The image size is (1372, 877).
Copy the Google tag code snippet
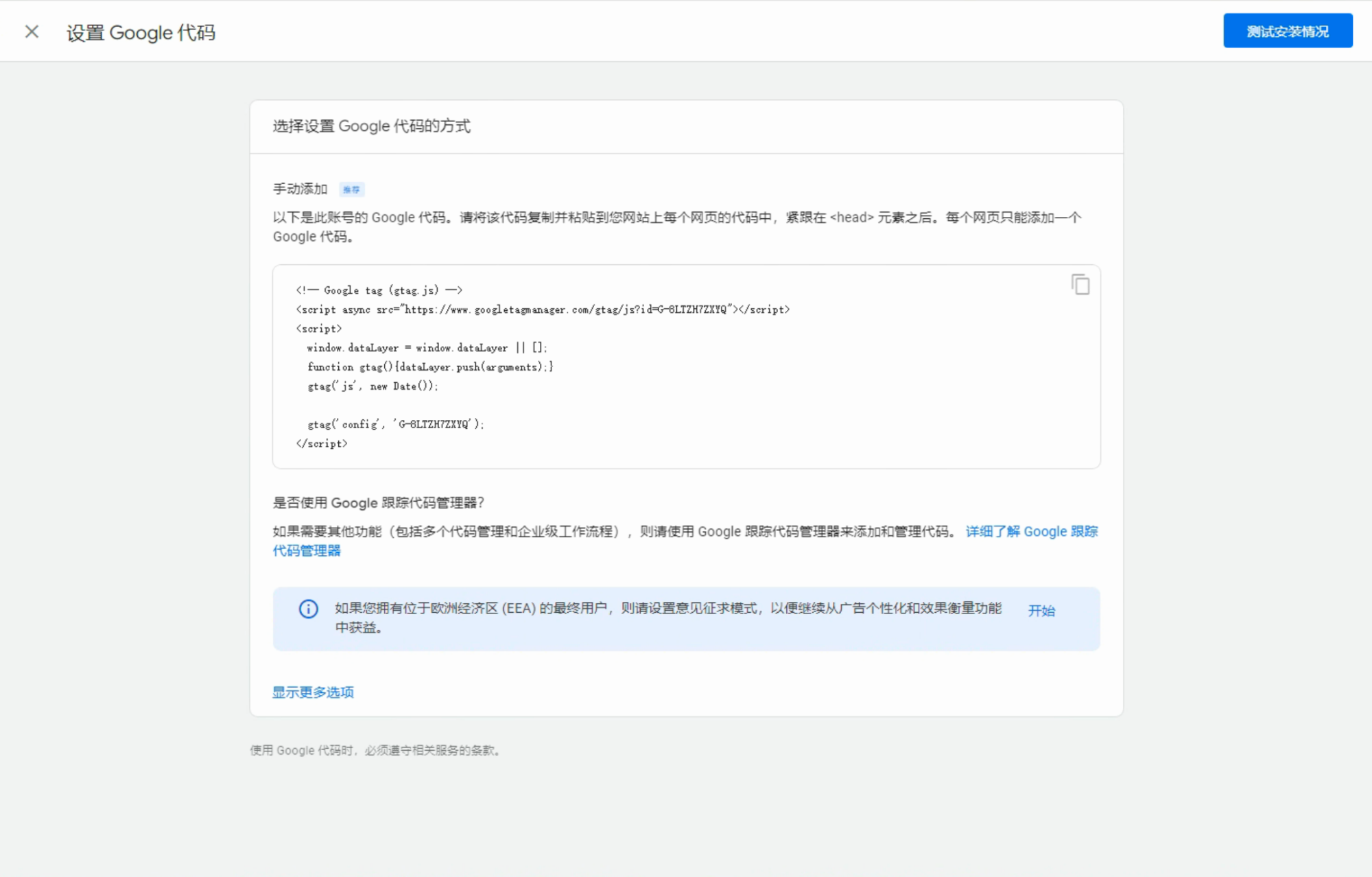(1080, 284)
